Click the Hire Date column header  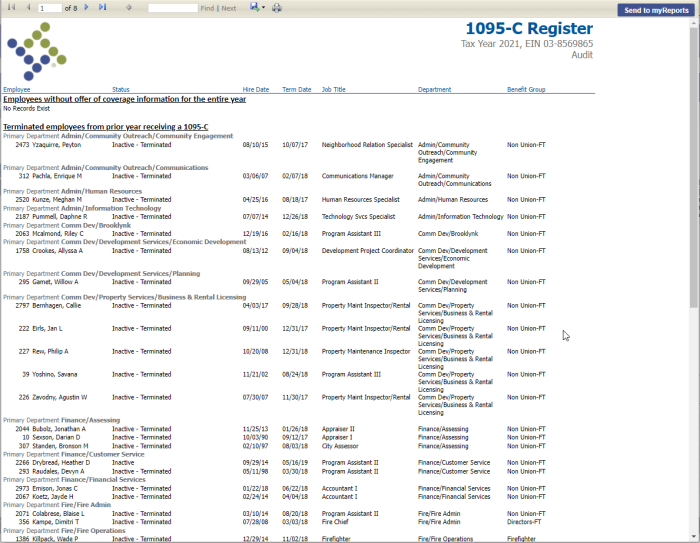point(255,89)
